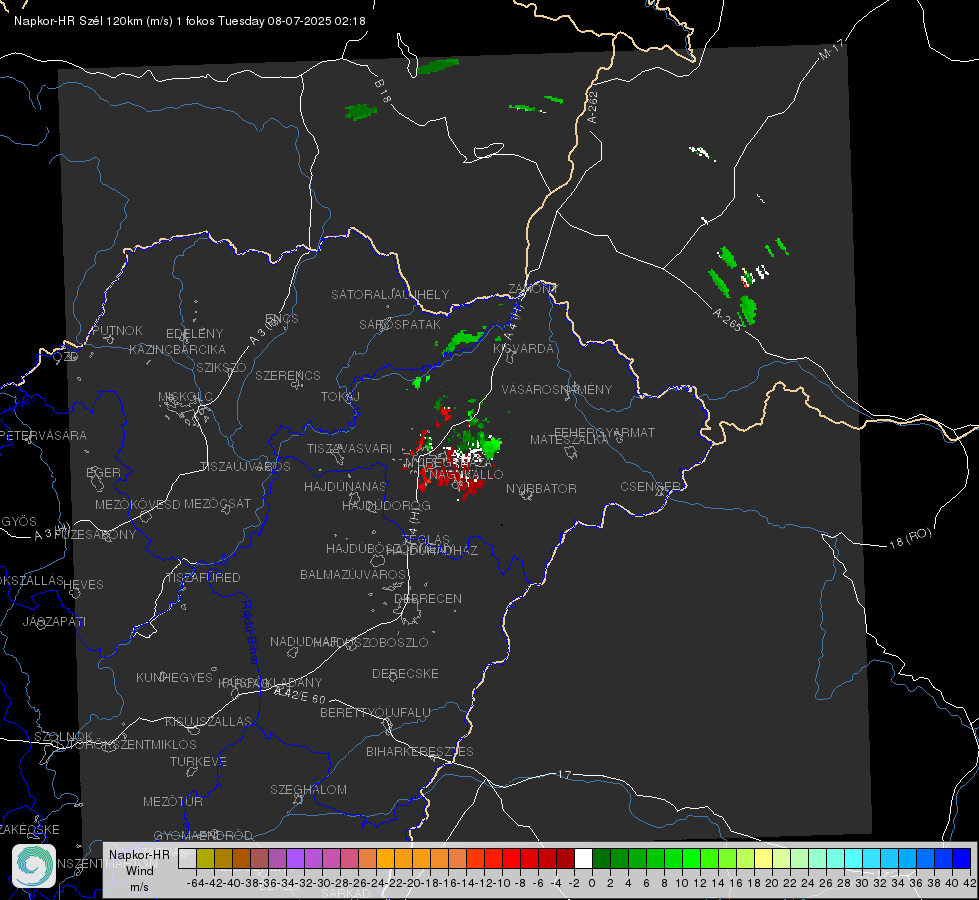
Task: Click the NYÍRBÁTOR label
Action: pos(541,488)
